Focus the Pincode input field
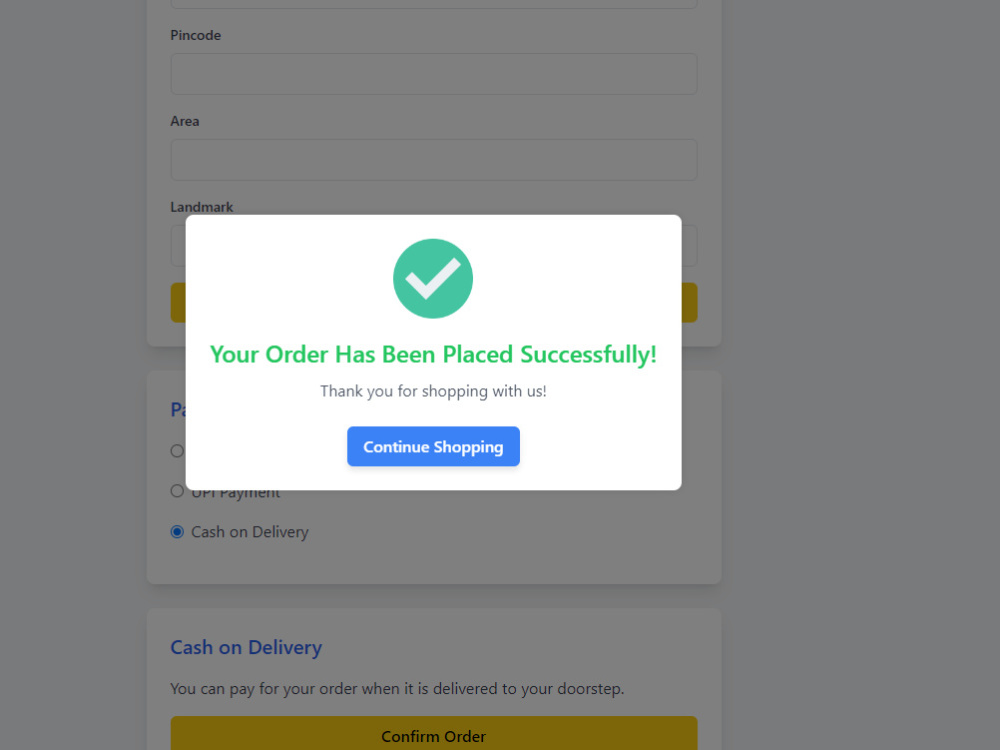Screen dimensions: 1000x750 (x=434, y=74)
